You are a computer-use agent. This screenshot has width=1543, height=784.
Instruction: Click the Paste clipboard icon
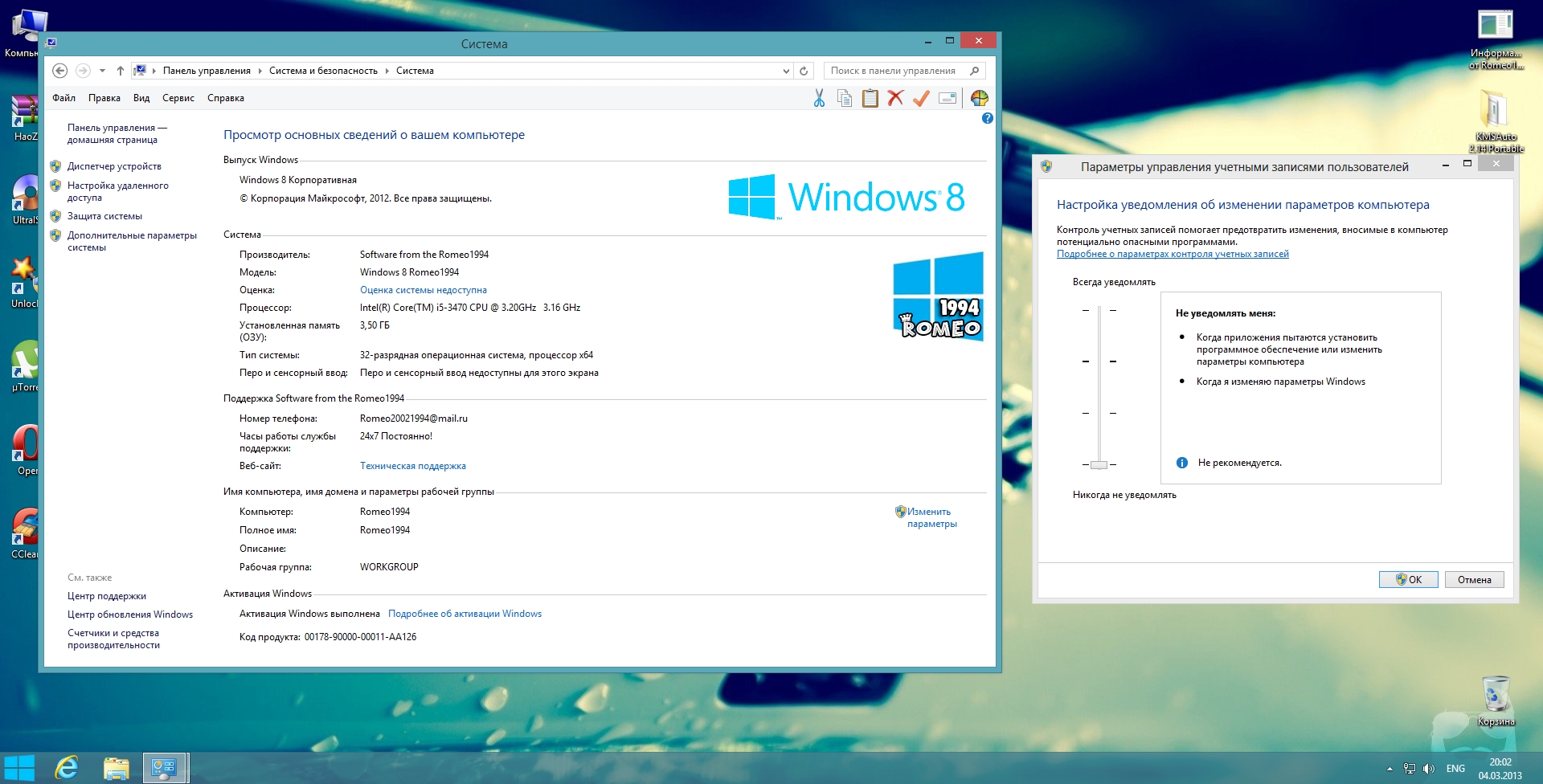pyautogui.click(x=870, y=98)
